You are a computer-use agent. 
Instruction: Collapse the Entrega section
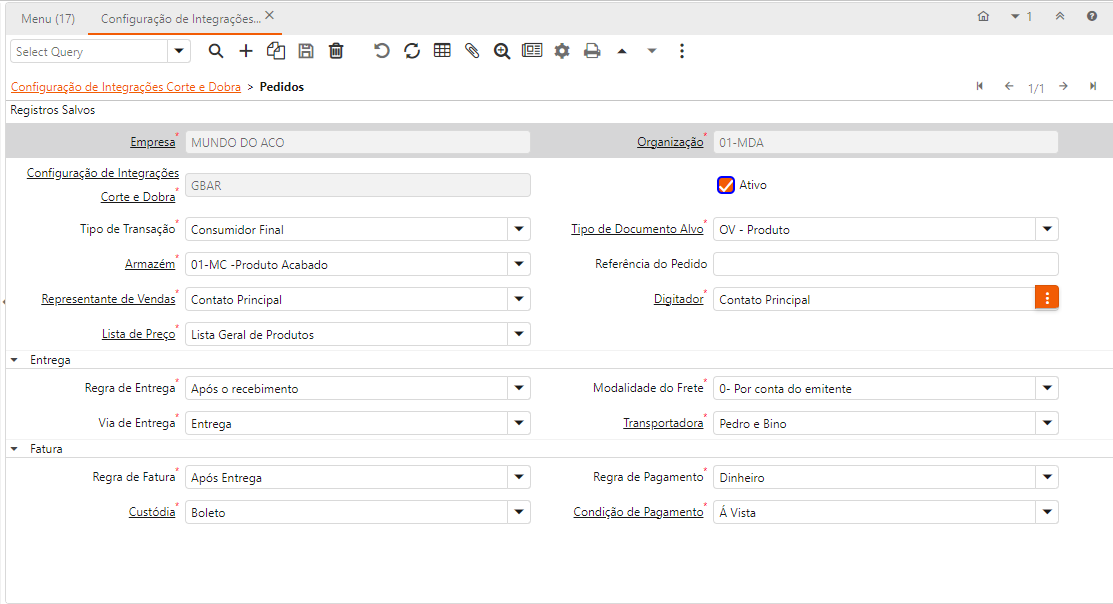pos(15,360)
